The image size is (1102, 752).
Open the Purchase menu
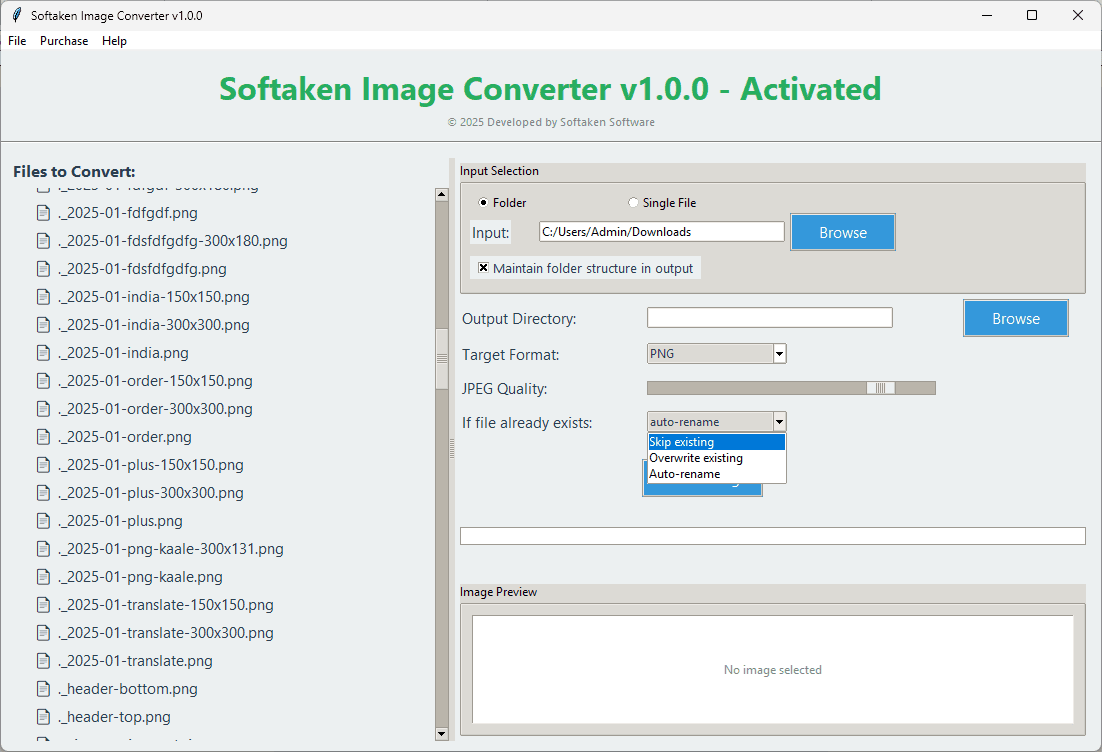(x=64, y=41)
